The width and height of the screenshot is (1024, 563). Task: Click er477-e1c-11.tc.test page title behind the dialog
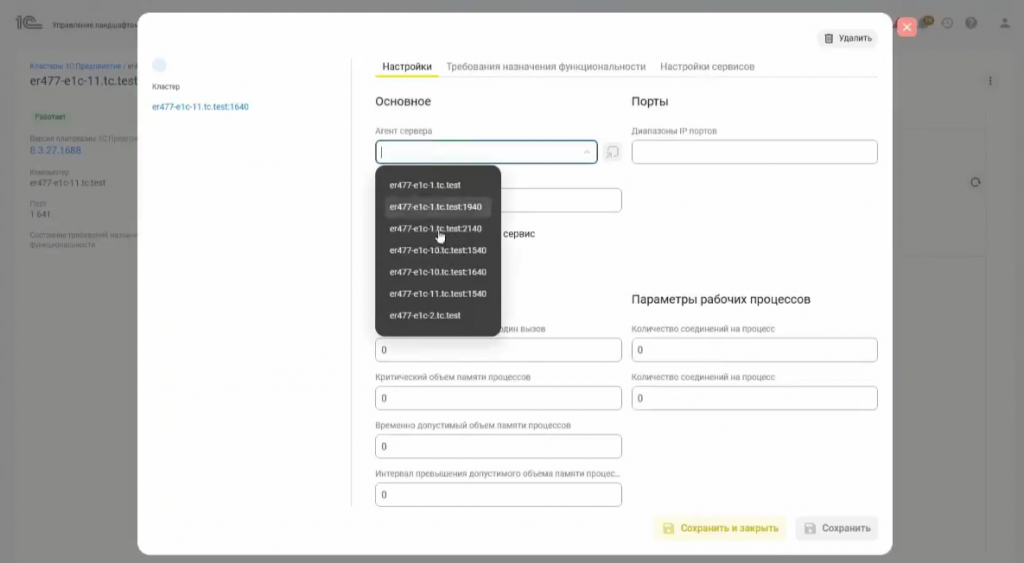[x=84, y=81]
